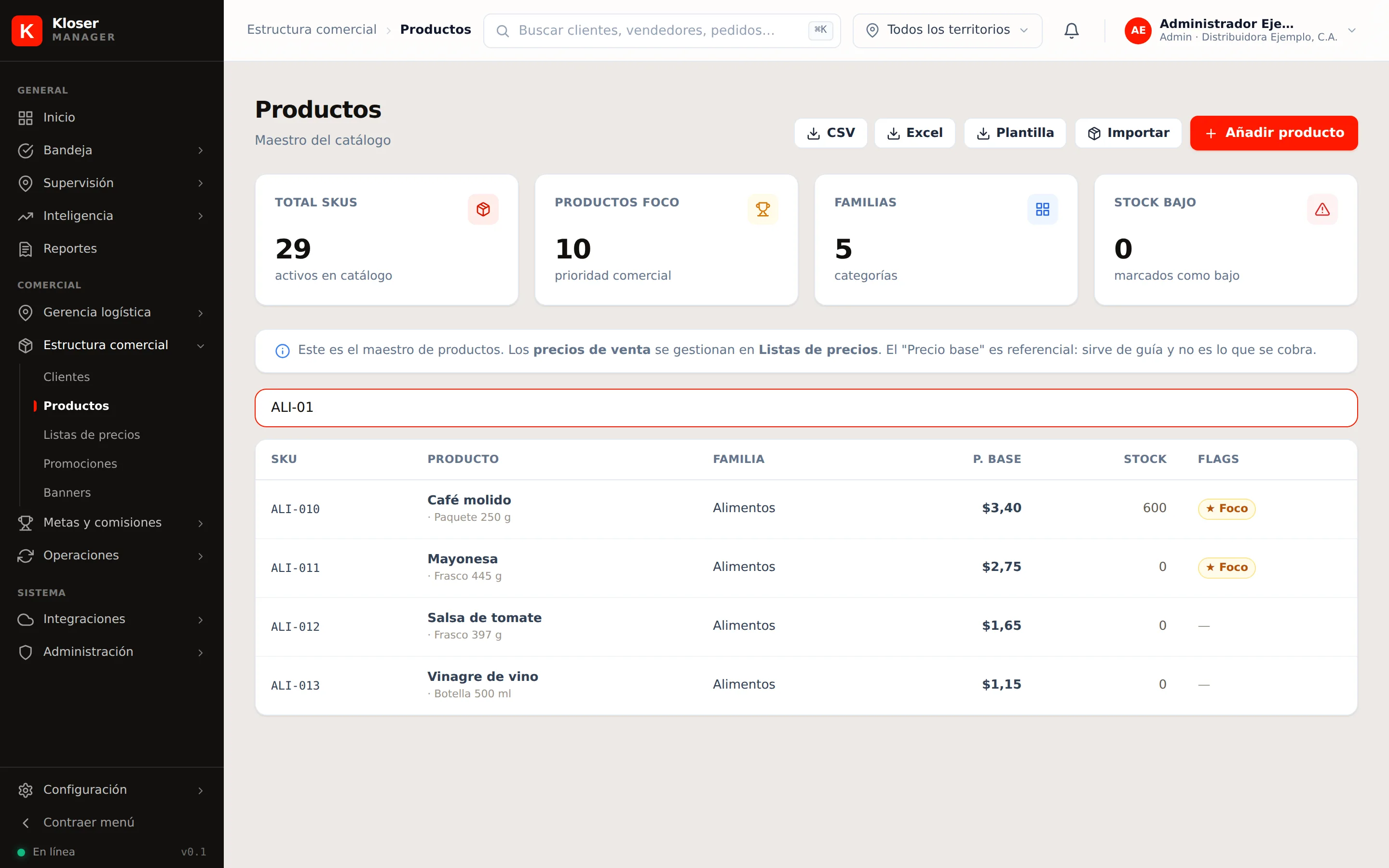Image resolution: width=1389 pixels, height=868 pixels.
Task: Download the catalog as CSV
Action: click(831, 133)
